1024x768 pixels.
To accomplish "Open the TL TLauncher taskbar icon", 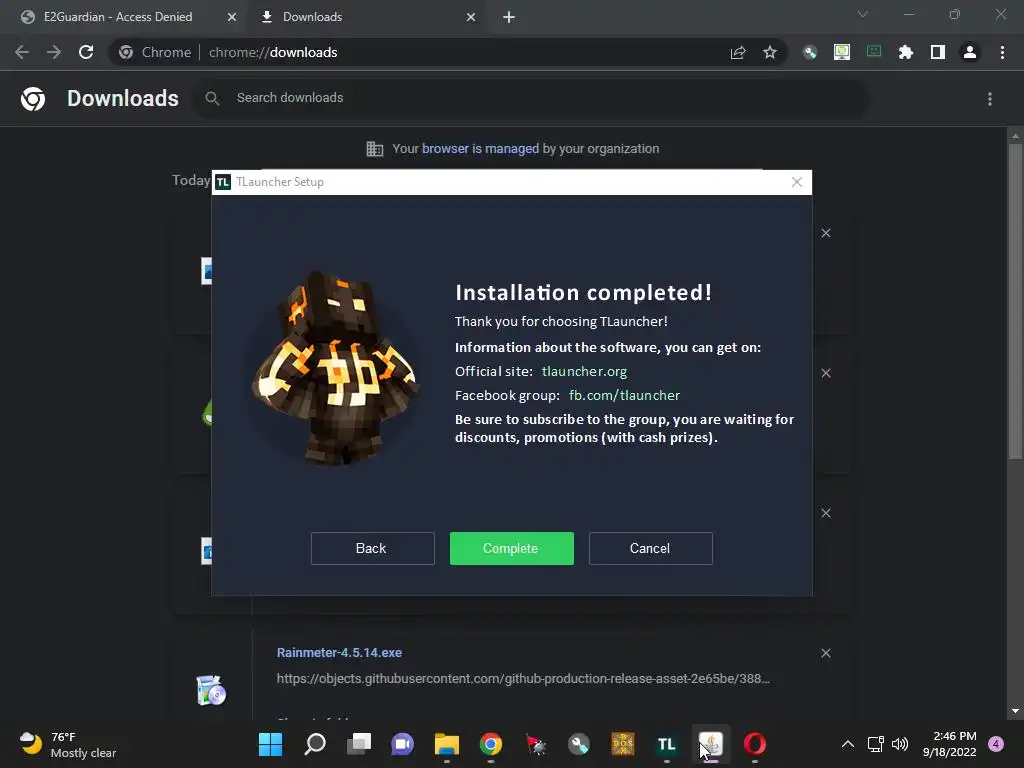I will click(x=666, y=744).
